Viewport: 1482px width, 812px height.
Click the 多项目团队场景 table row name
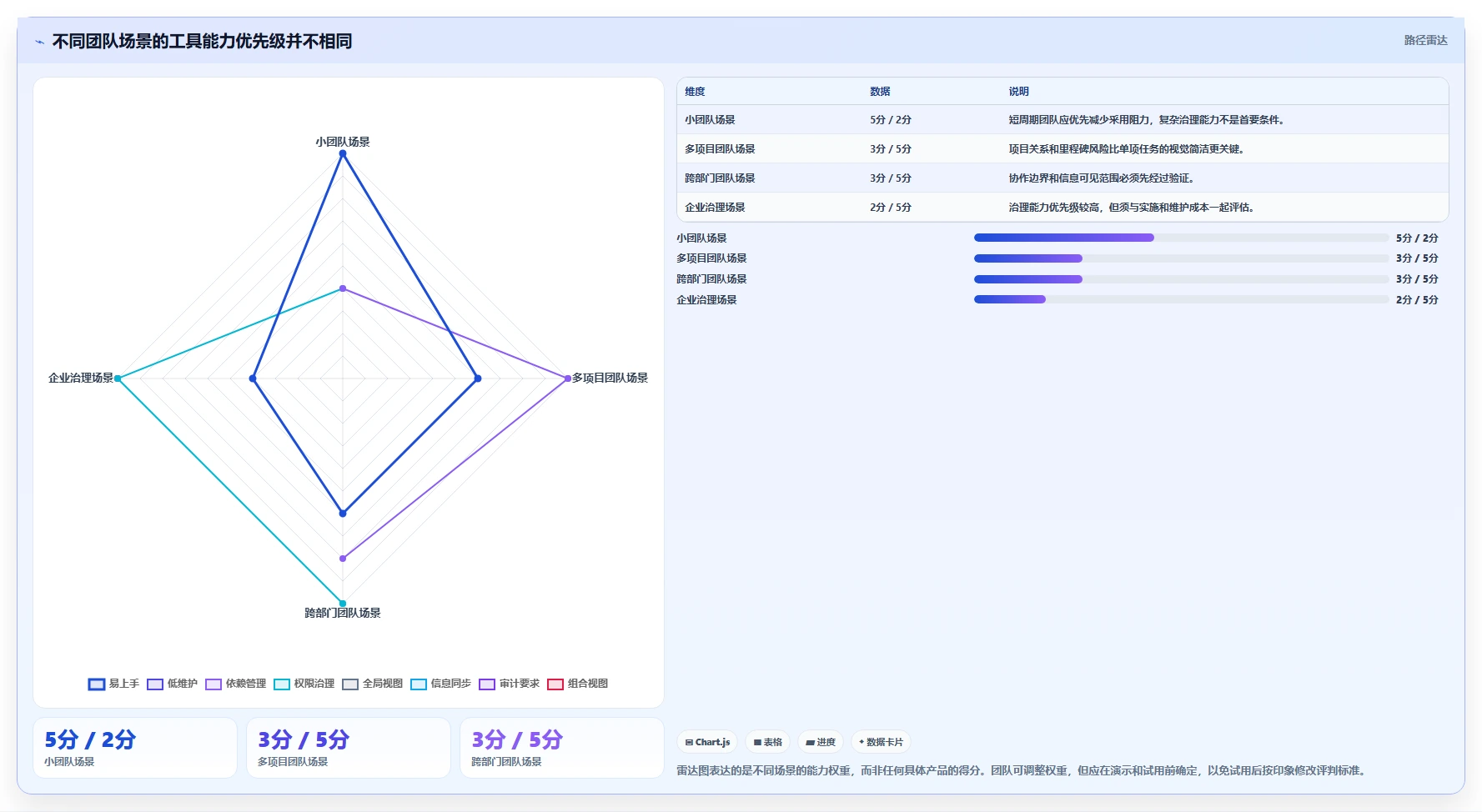[720, 149]
